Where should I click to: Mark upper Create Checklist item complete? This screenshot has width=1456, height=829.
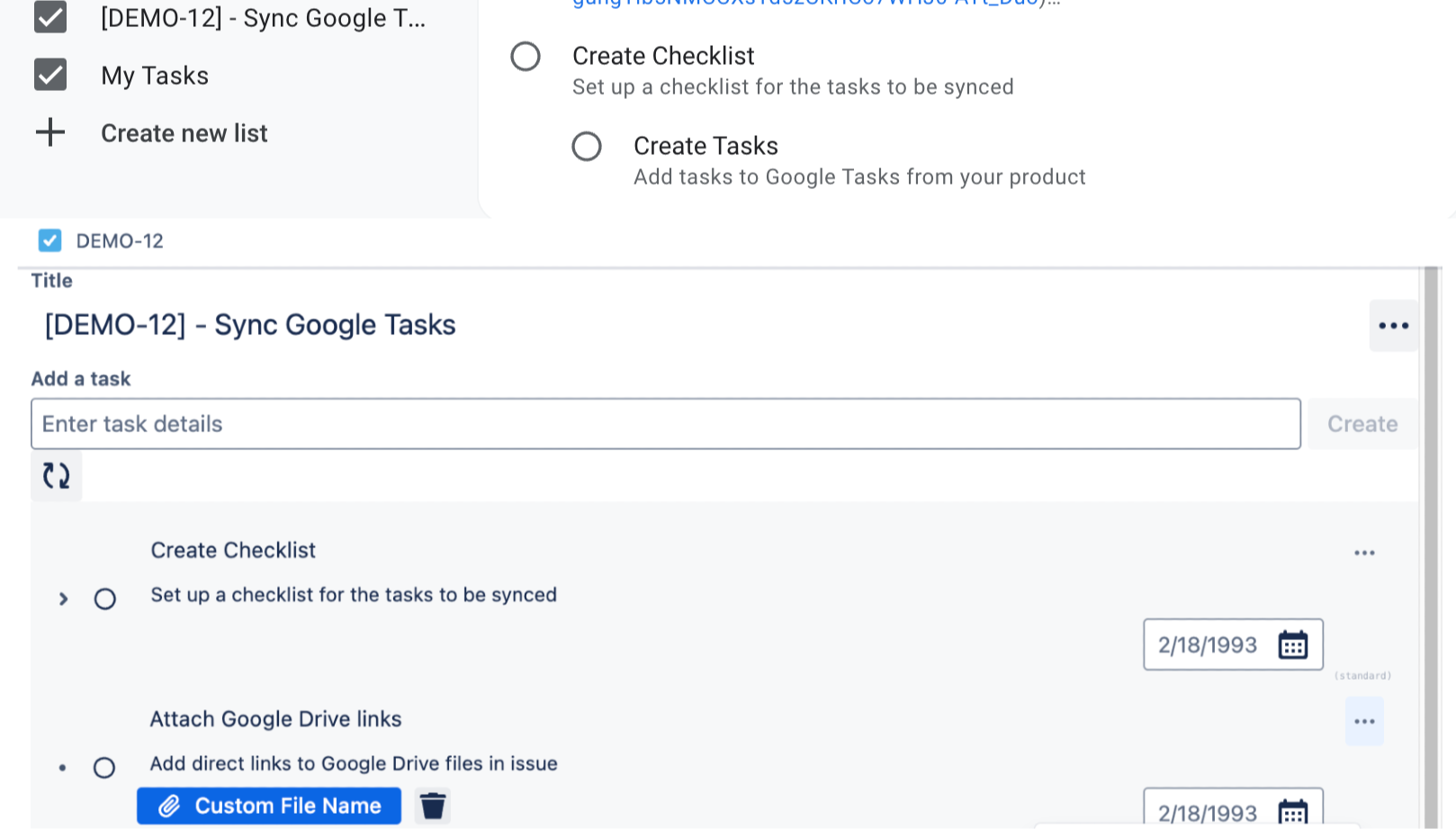[x=526, y=57]
